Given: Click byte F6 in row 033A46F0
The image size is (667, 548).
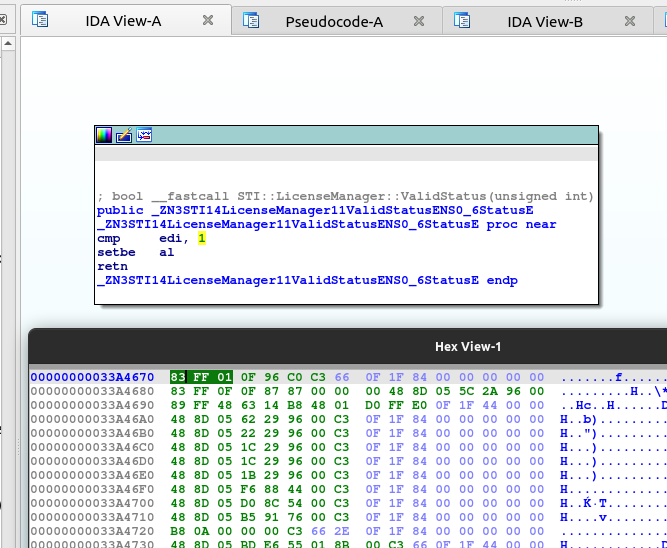Looking at the screenshot, I should click(248, 489).
